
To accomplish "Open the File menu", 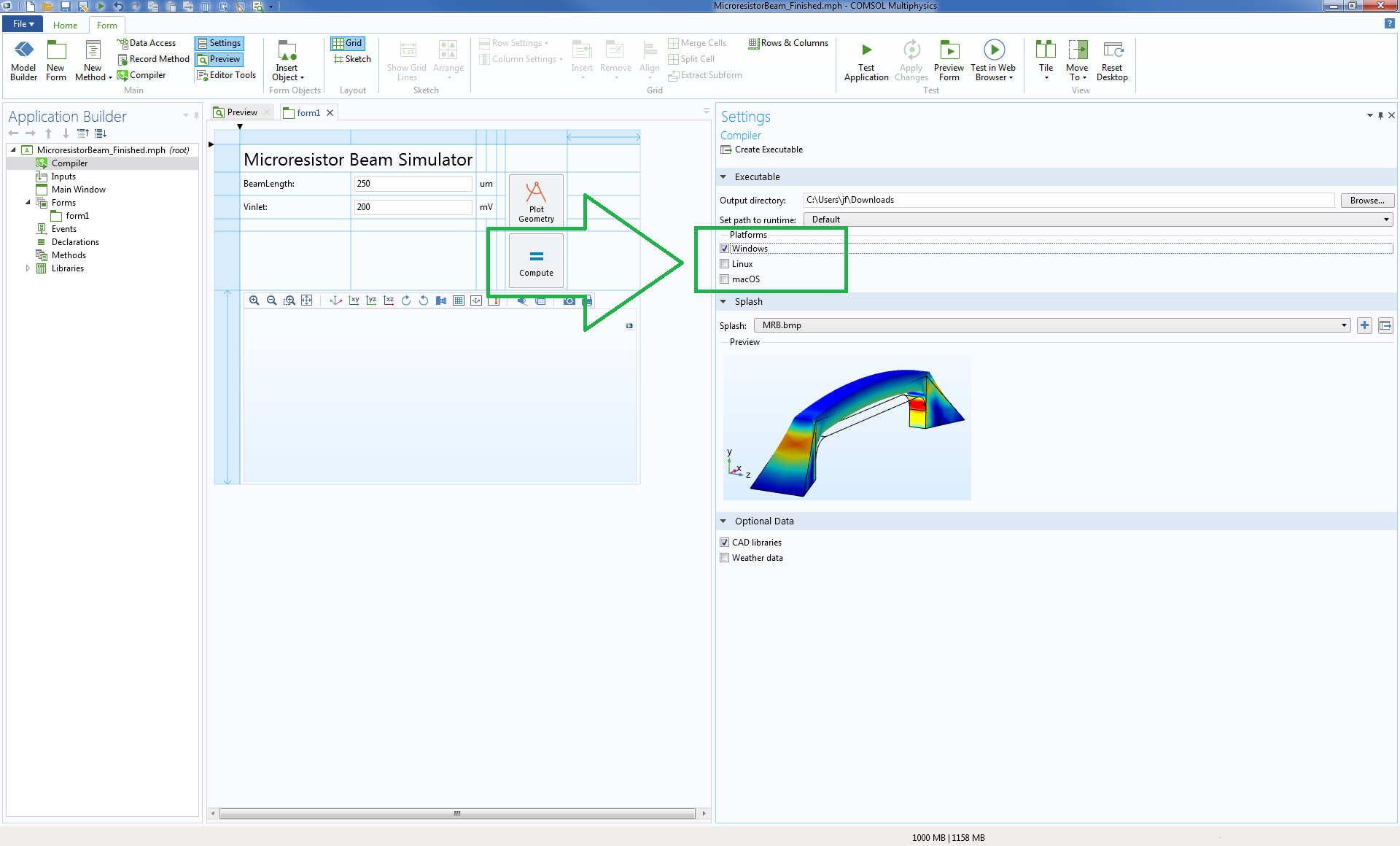I will 23,24.
